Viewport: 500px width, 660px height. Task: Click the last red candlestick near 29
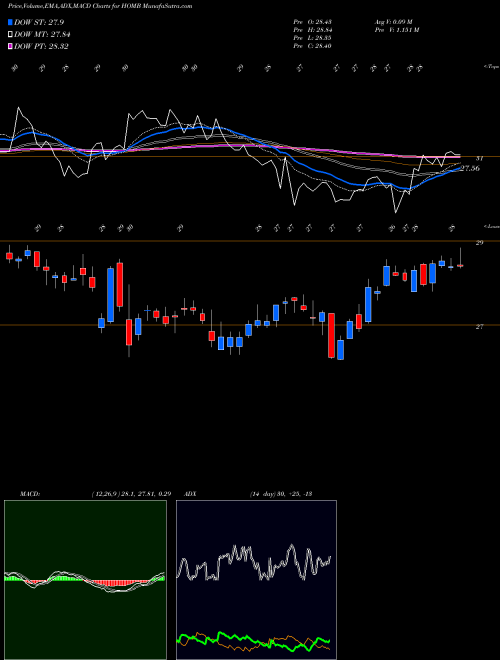[460, 266]
